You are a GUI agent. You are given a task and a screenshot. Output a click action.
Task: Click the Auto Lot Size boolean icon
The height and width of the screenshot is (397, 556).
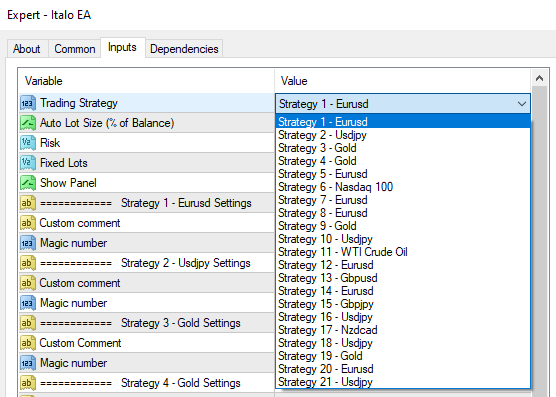(x=28, y=123)
